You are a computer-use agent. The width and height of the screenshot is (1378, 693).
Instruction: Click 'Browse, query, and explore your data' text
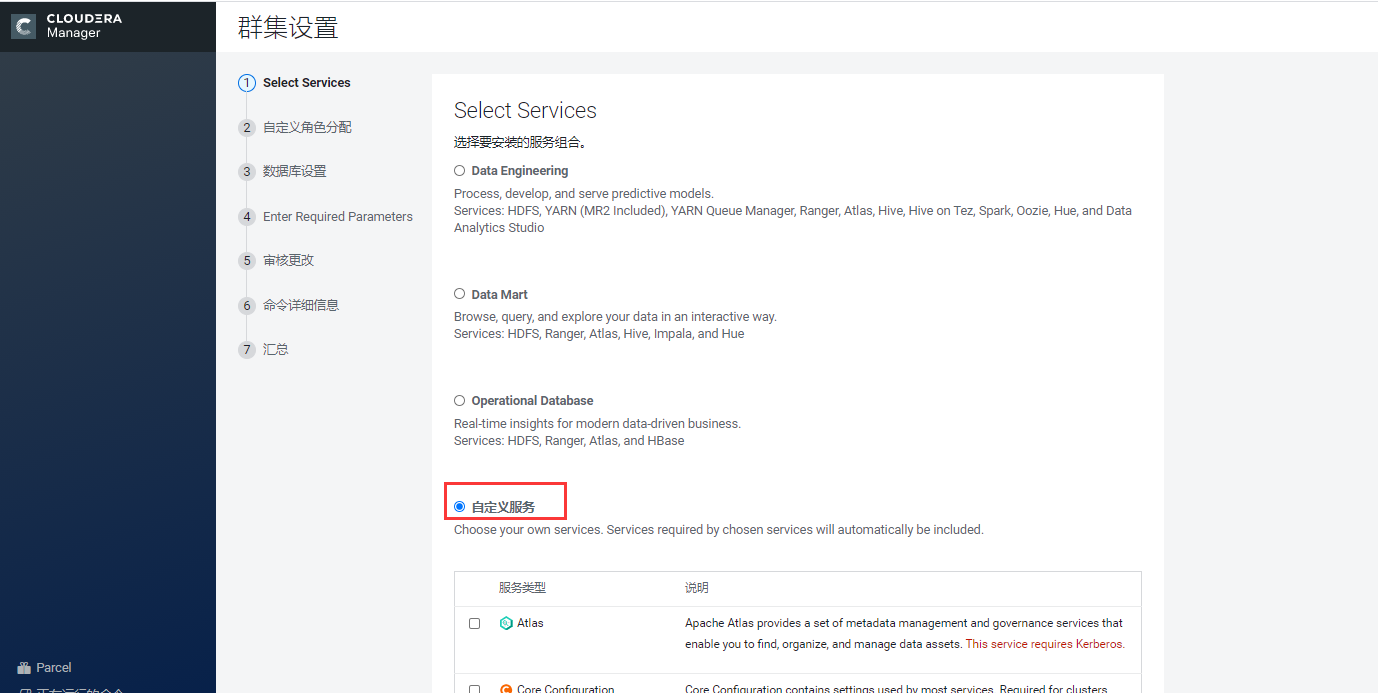pos(615,317)
